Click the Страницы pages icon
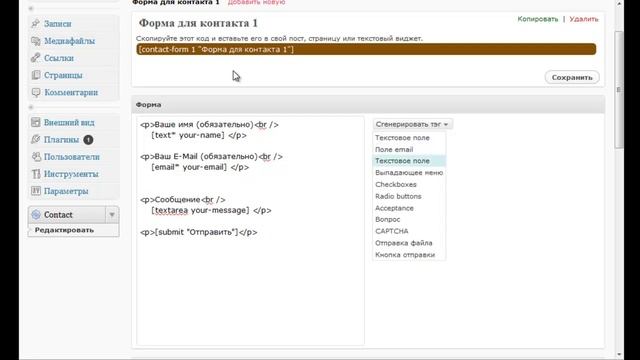 (x=36, y=75)
